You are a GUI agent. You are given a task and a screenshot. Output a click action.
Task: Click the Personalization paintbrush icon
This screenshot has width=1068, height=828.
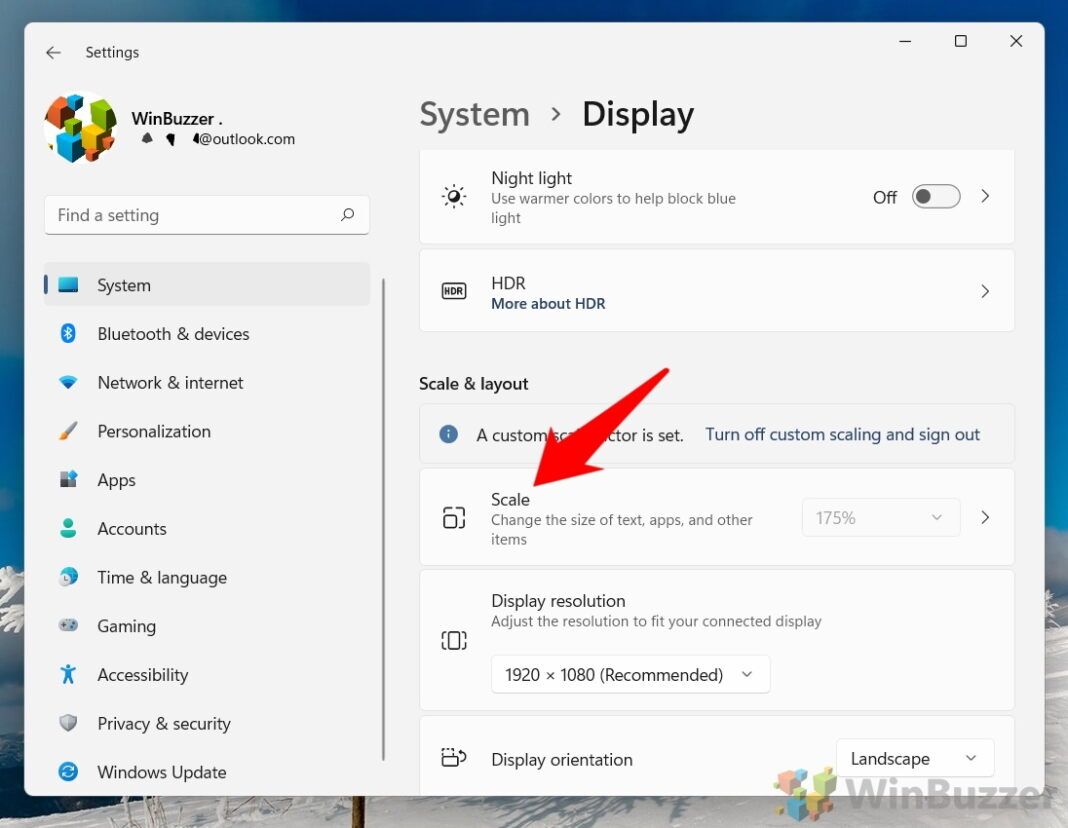point(68,431)
